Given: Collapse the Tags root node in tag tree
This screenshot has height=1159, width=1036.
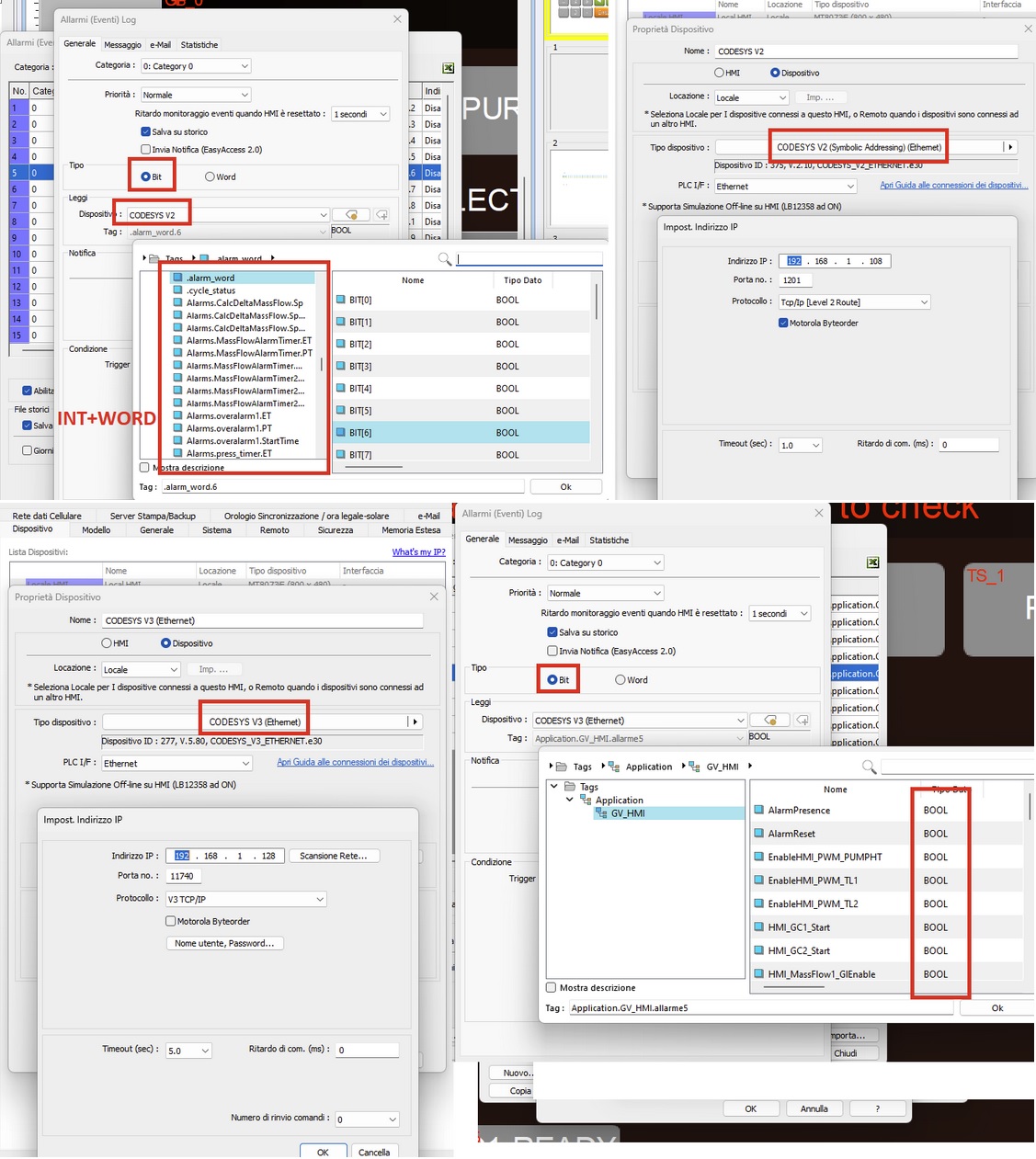Looking at the screenshot, I should point(553,787).
